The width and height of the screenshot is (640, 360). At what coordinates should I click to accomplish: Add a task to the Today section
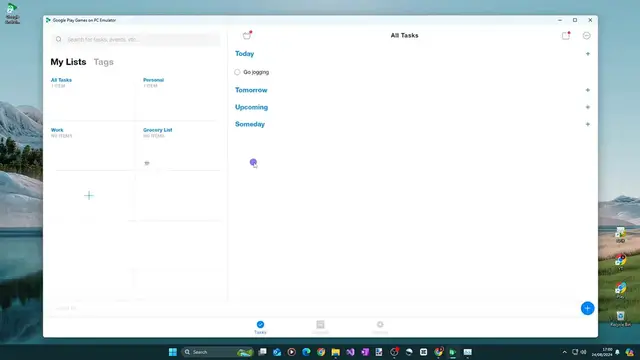[588, 53]
